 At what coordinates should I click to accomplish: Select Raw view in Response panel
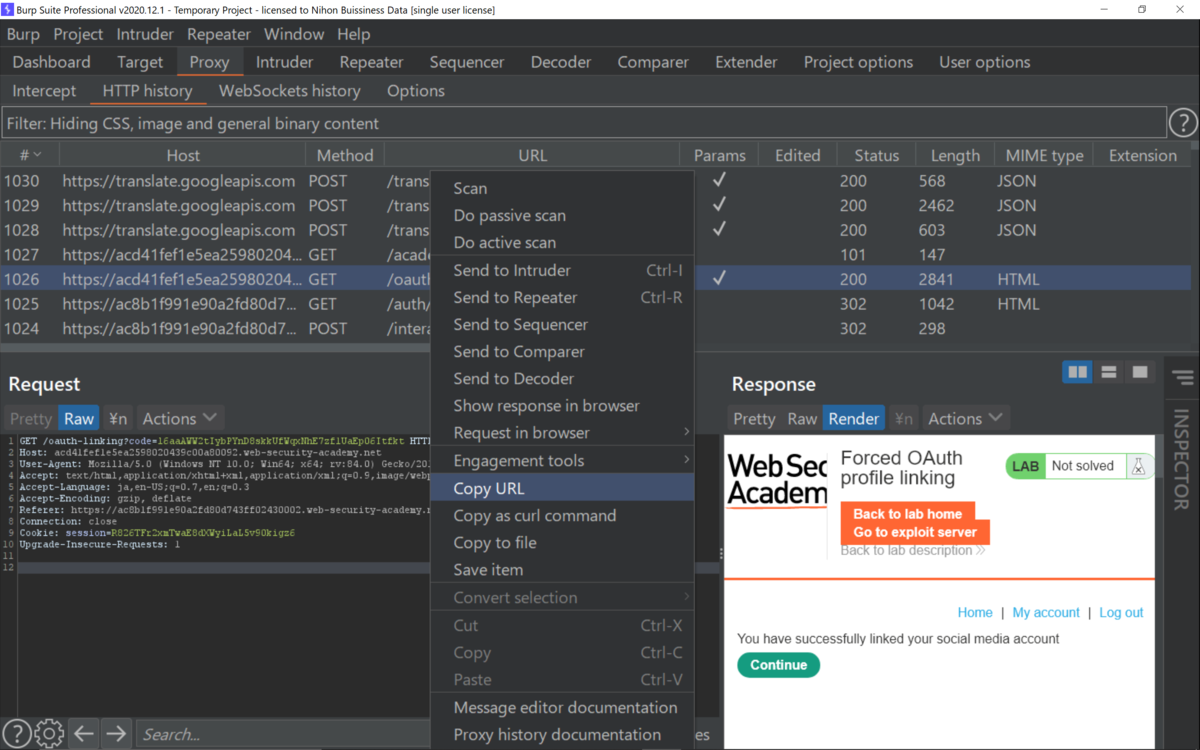[x=802, y=418]
